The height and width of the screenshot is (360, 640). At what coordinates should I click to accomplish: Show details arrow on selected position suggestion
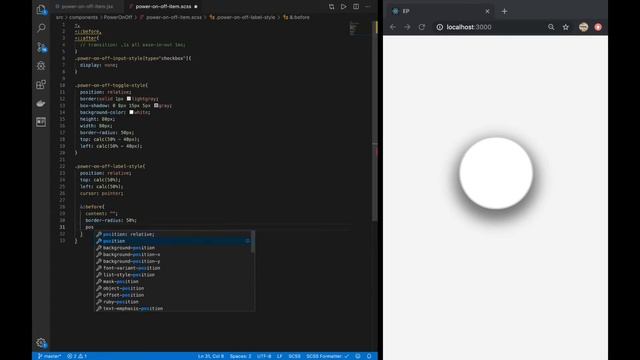[247, 241]
